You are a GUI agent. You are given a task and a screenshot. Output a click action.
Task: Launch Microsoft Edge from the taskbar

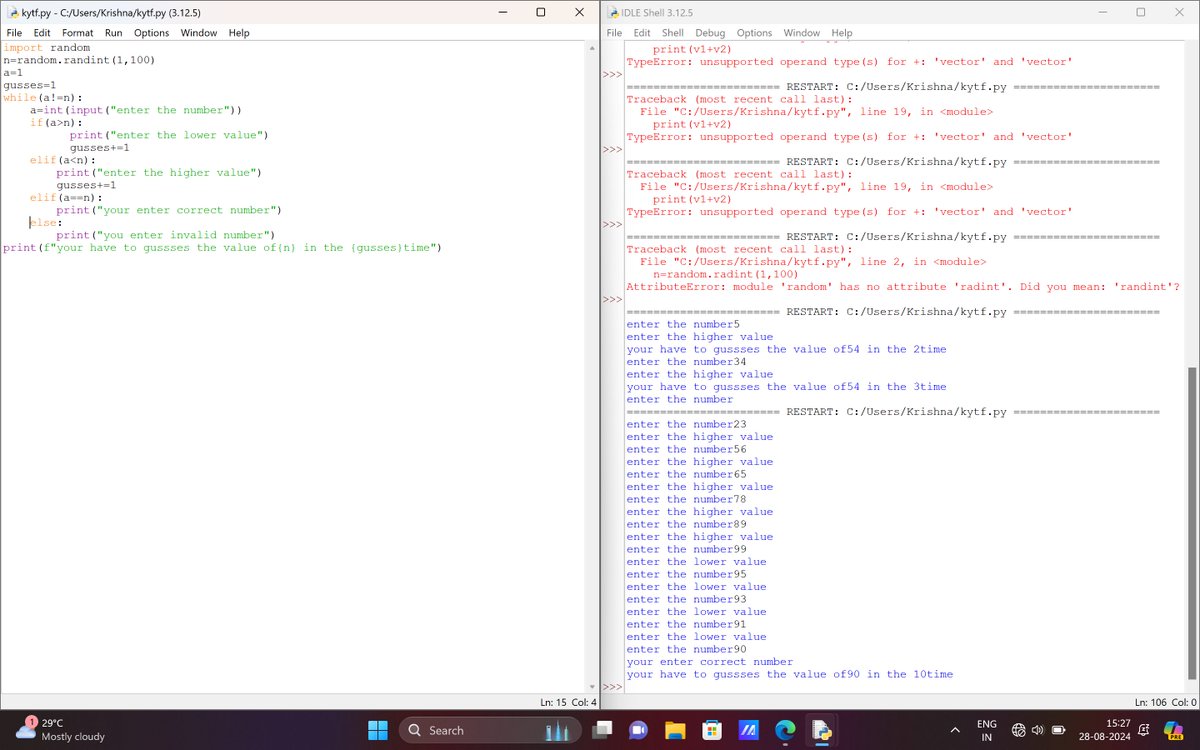pyautogui.click(x=784, y=730)
